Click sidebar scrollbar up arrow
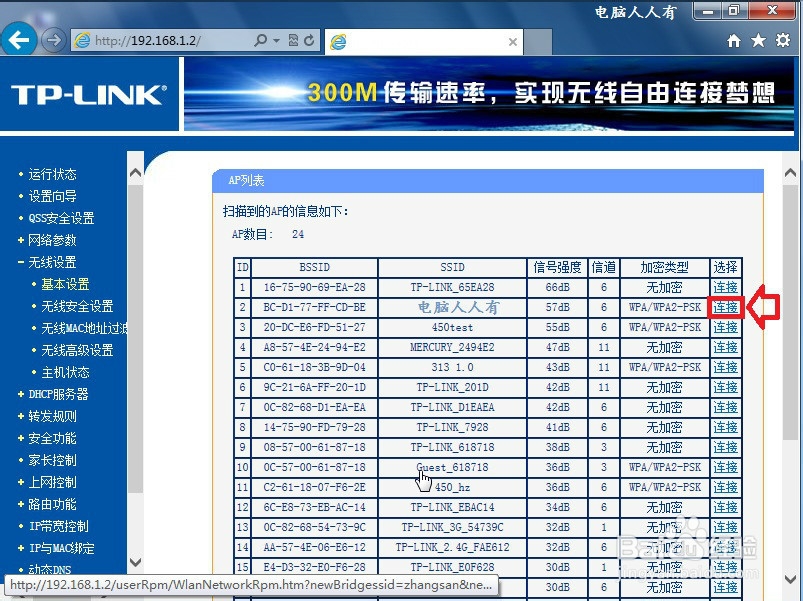 coord(135,173)
